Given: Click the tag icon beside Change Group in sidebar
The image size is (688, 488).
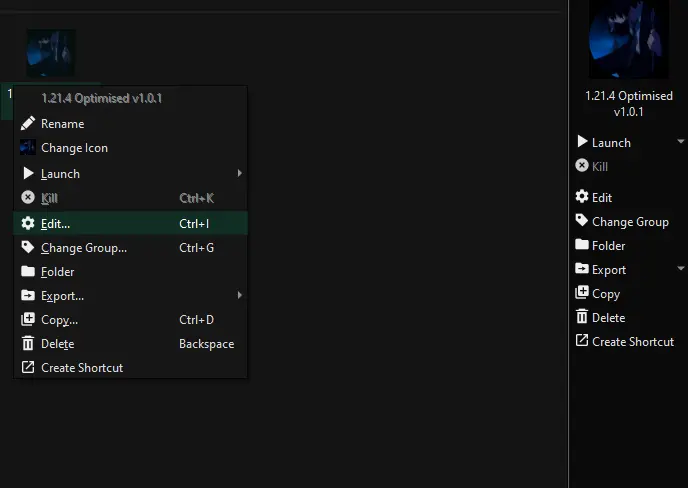Looking at the screenshot, I should point(582,221).
